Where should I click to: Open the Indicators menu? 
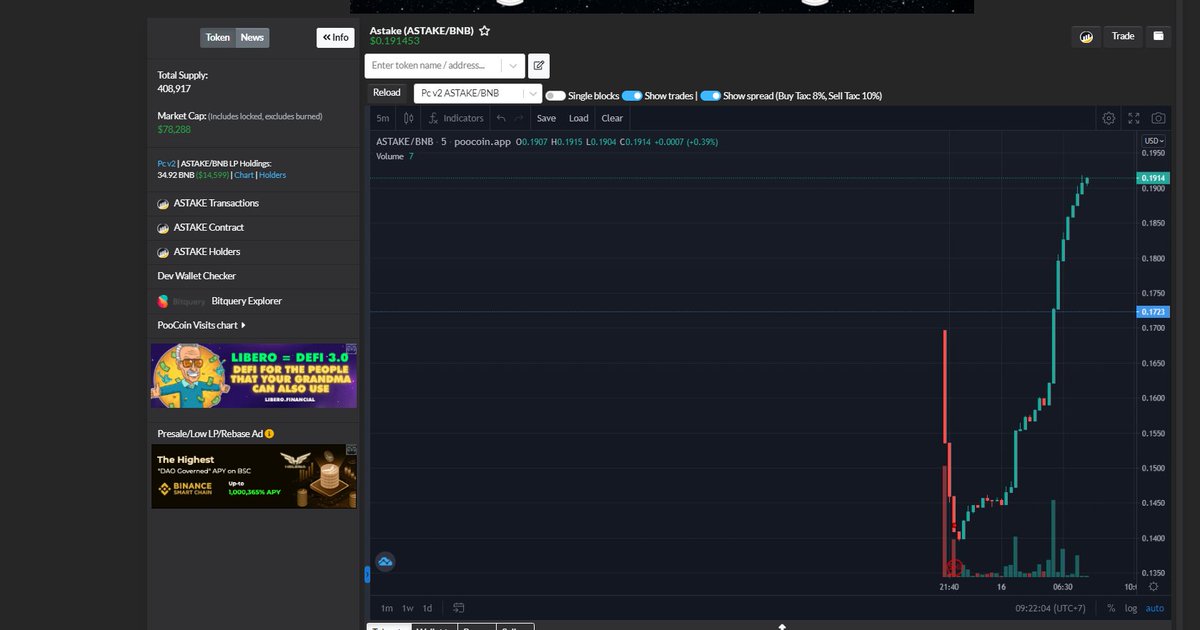click(455, 118)
